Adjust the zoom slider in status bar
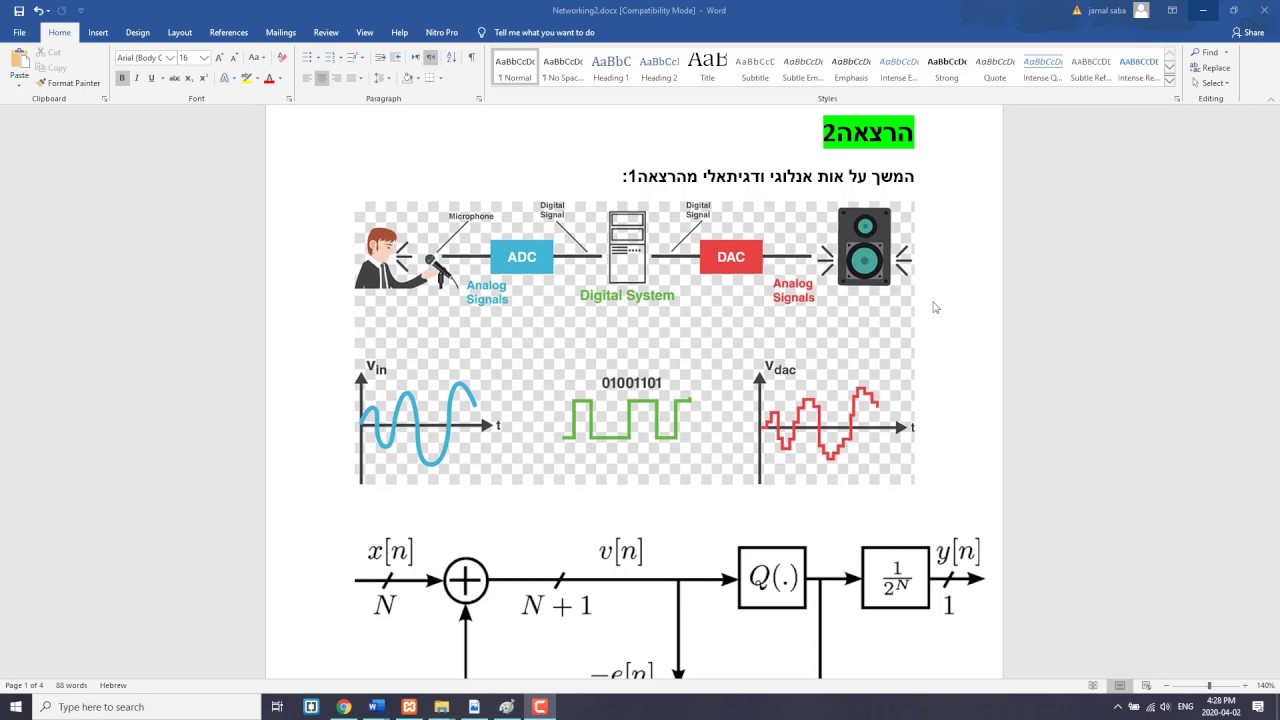The width and height of the screenshot is (1280, 720). tap(1209, 685)
